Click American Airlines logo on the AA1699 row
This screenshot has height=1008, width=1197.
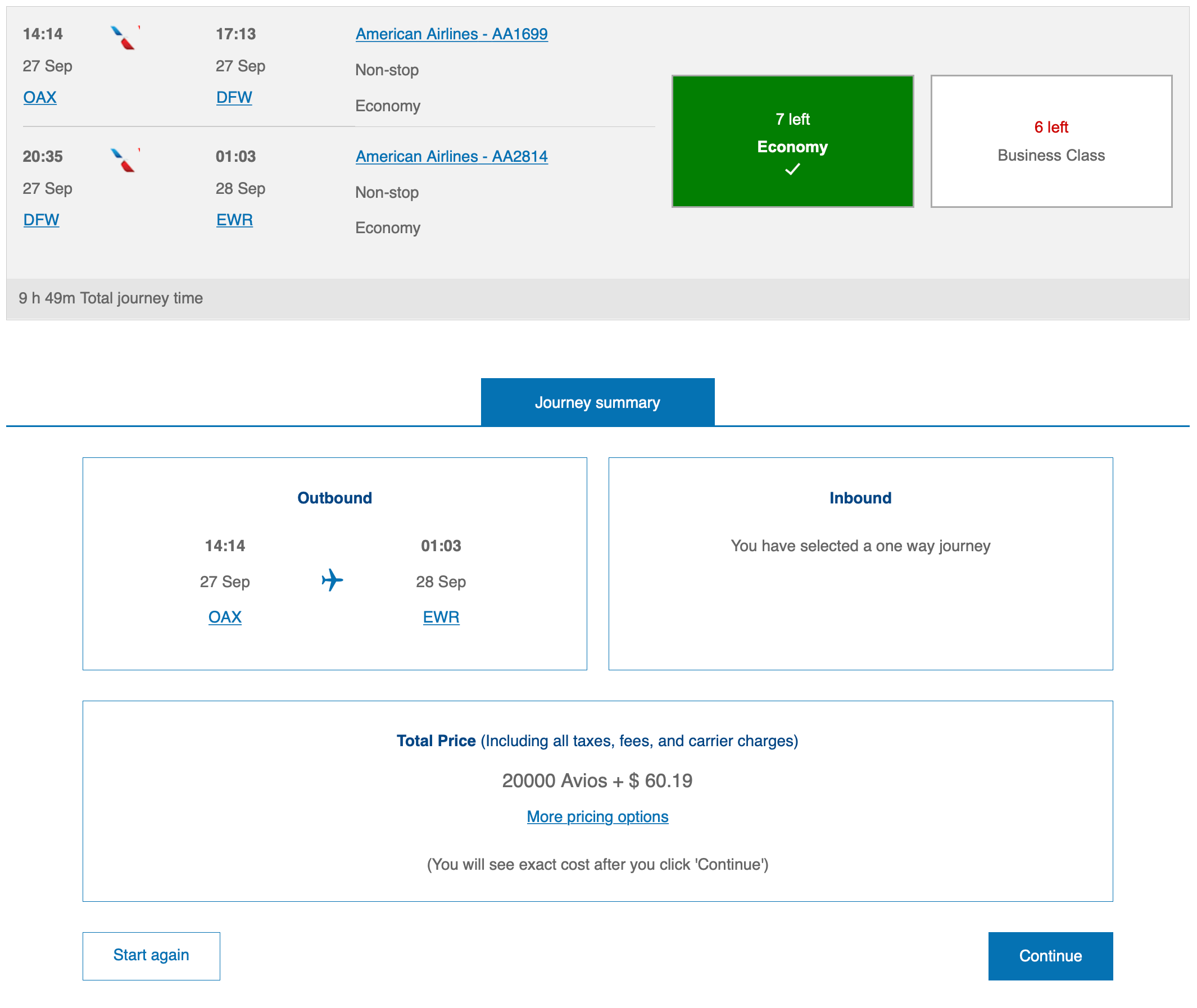125,38
